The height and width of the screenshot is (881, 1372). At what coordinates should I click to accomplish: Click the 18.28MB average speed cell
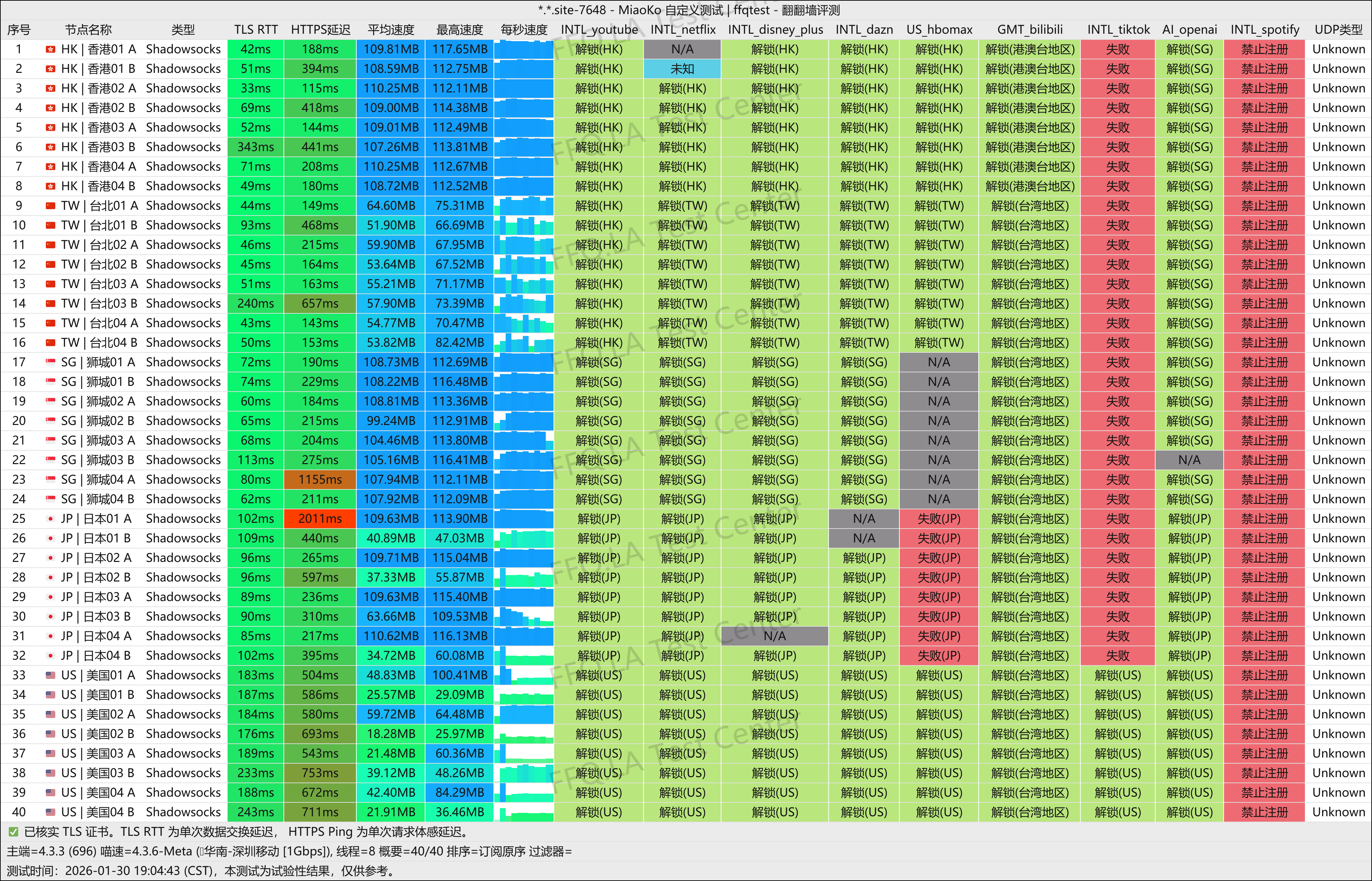(x=391, y=734)
